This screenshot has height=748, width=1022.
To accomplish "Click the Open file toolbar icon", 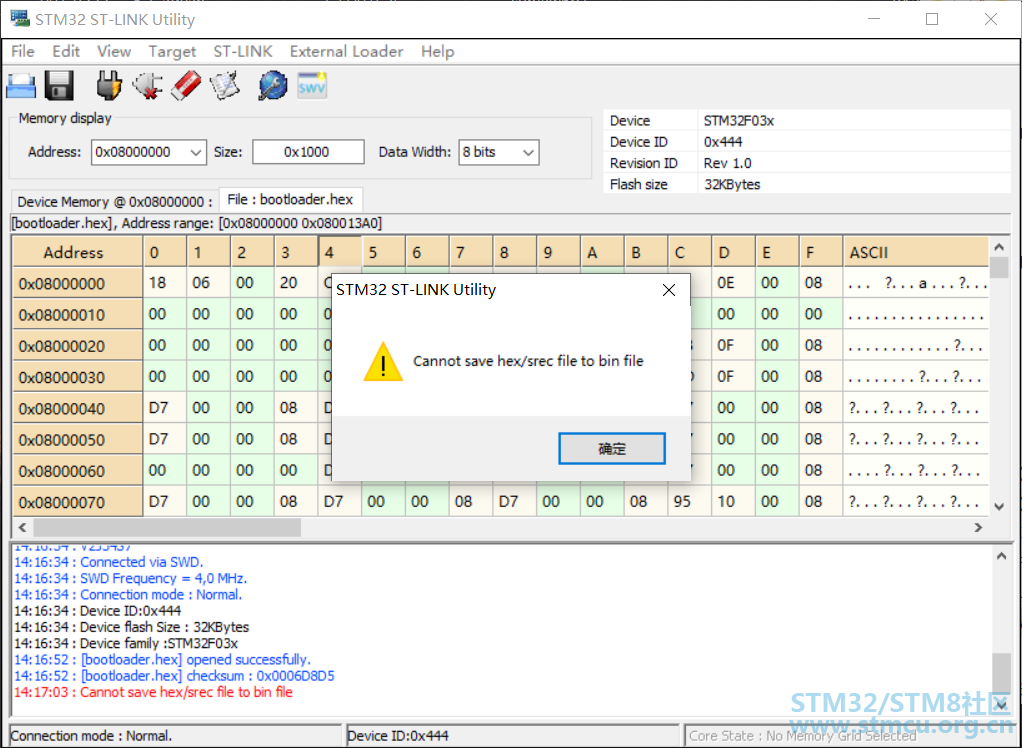I will 22,86.
